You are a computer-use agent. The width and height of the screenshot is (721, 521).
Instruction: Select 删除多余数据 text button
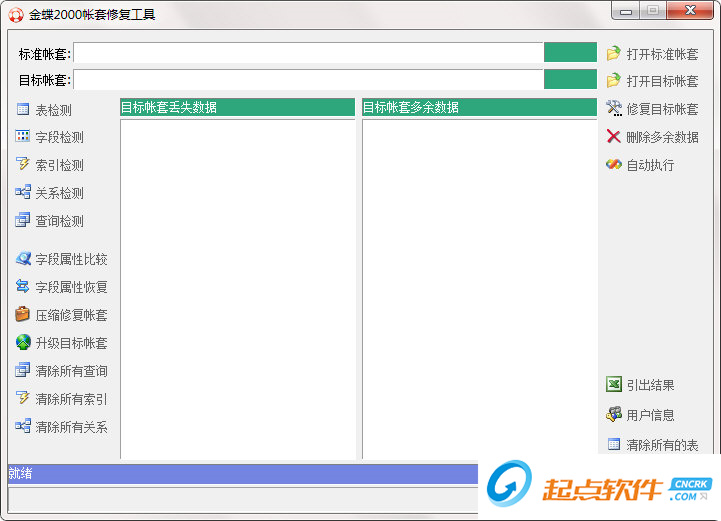pos(663,137)
